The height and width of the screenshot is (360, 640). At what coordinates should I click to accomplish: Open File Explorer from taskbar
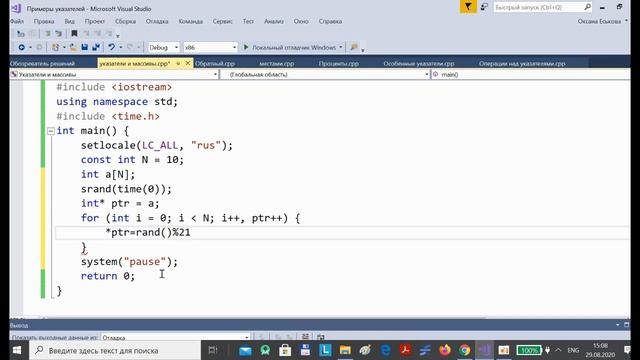345,350
